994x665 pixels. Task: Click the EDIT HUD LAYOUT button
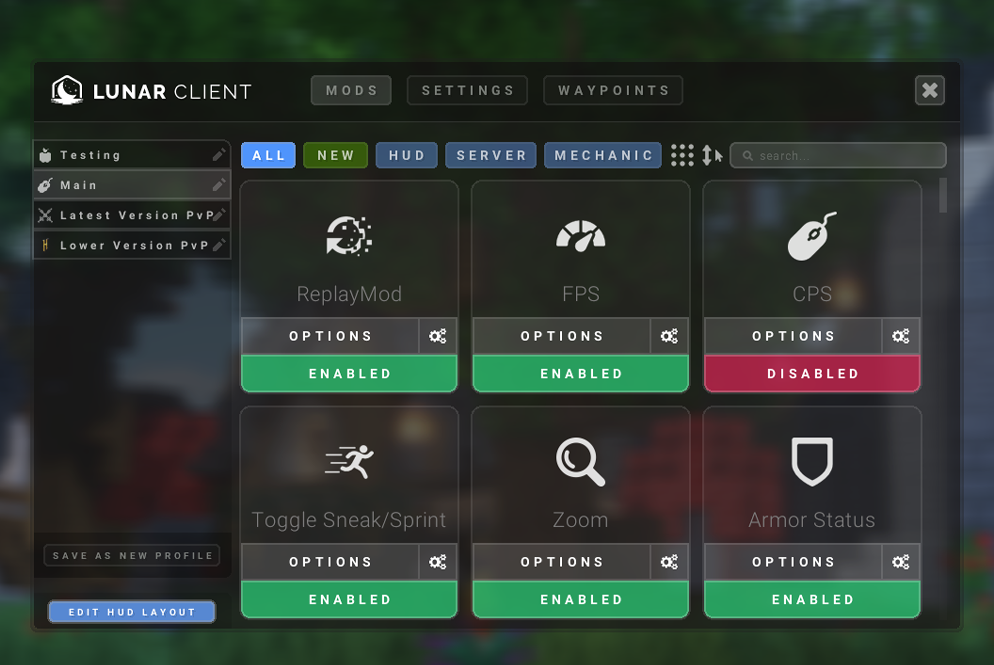[x=131, y=612]
